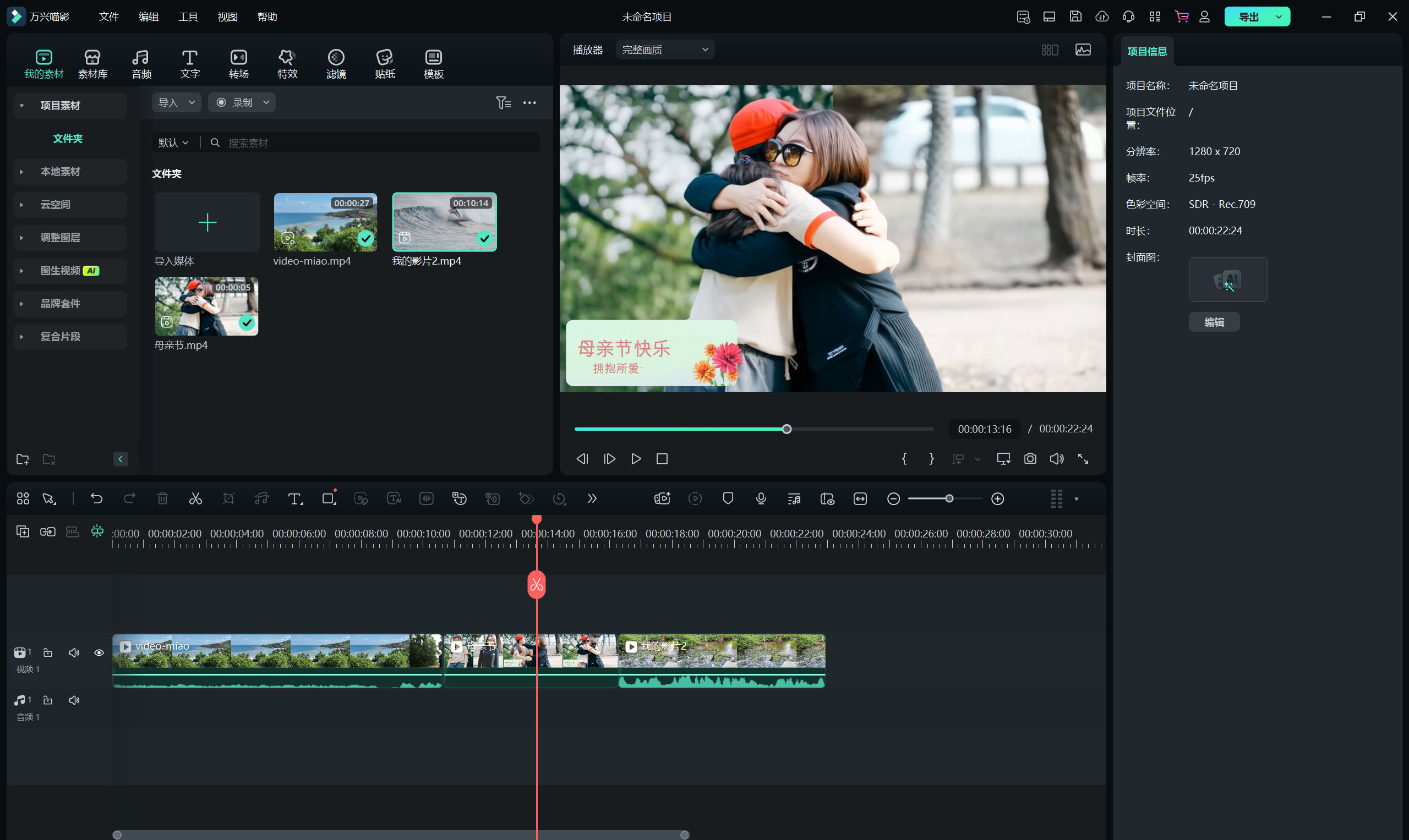Open the 视图 menu
Image resolution: width=1409 pixels, height=840 pixels.
coord(227,17)
